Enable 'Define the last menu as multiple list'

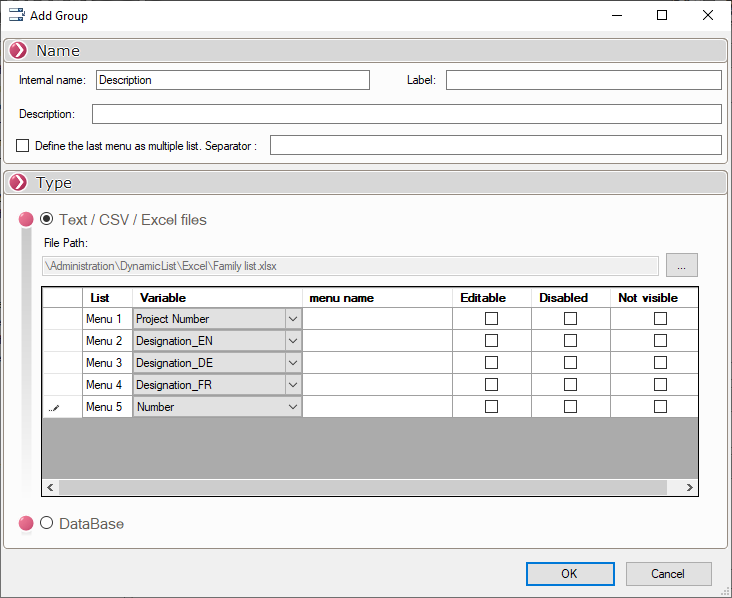[x=23, y=146]
